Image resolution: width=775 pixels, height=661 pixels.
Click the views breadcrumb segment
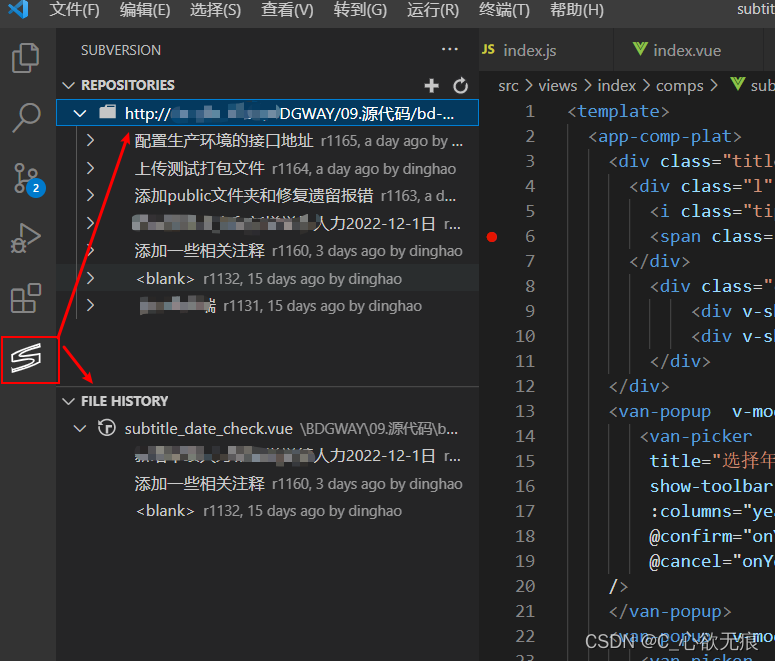(558, 86)
